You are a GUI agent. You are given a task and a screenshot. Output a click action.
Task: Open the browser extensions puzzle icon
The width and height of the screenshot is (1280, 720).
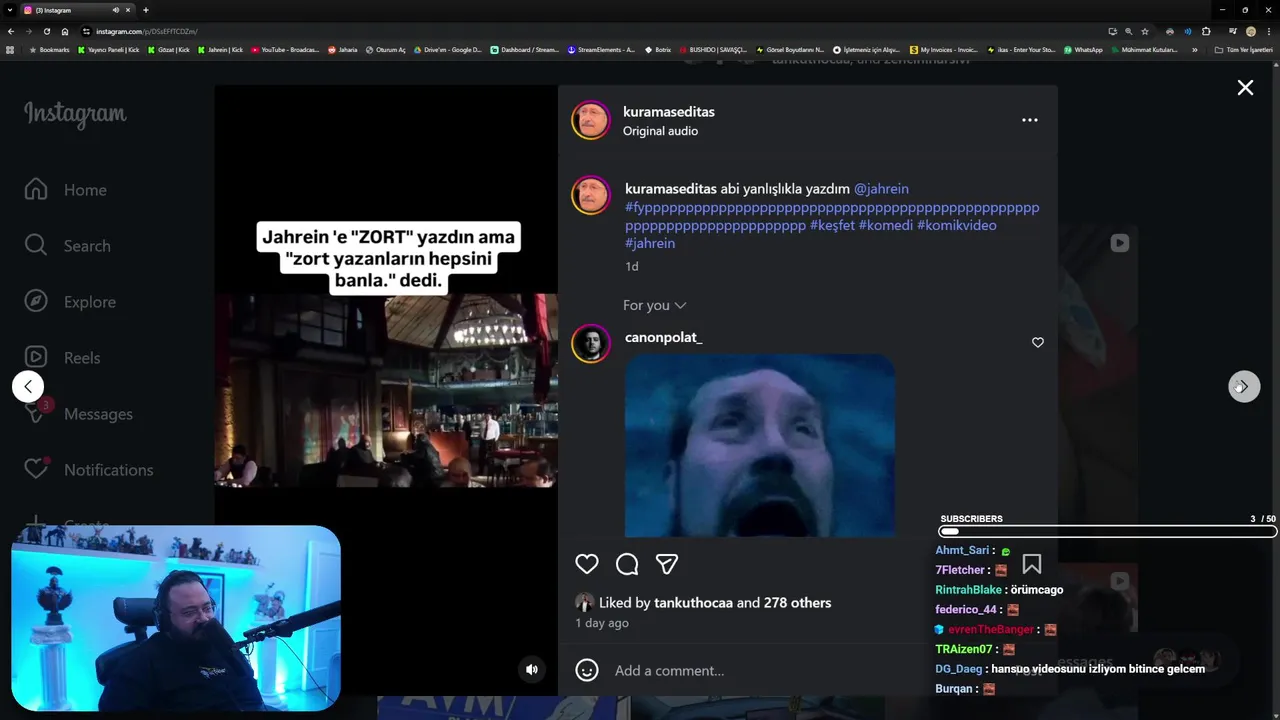point(1206,31)
